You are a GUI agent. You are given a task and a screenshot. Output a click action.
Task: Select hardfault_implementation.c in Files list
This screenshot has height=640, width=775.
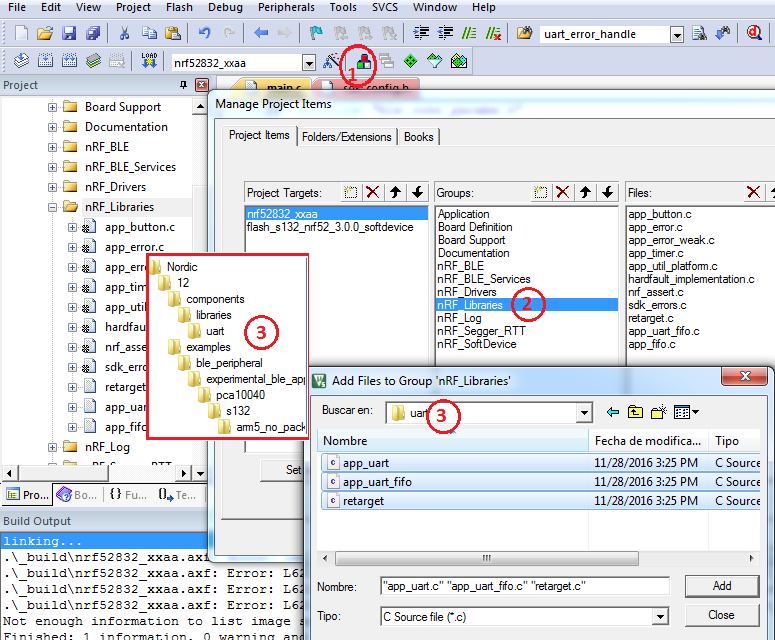click(691, 279)
